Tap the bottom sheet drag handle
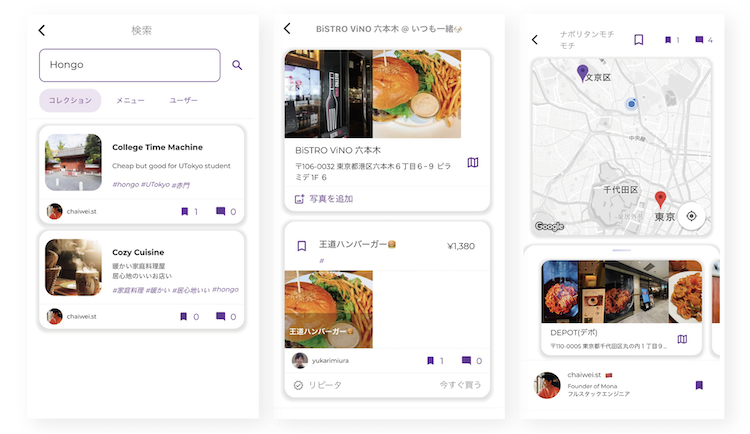Image resolution: width=750 pixels, height=434 pixels. click(621, 250)
